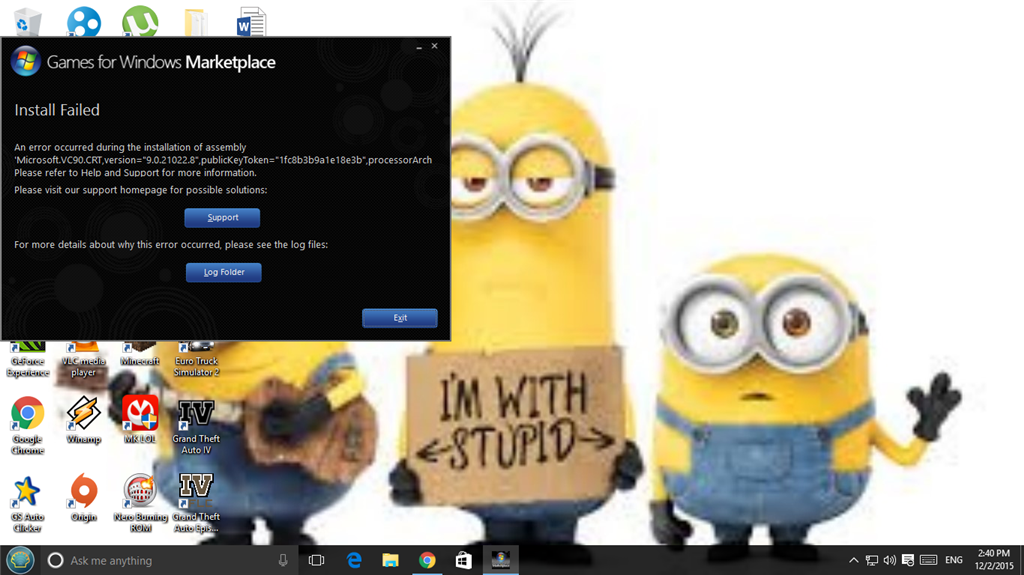Launch Origin desktop shortcut
1024x575 pixels.
[84, 498]
